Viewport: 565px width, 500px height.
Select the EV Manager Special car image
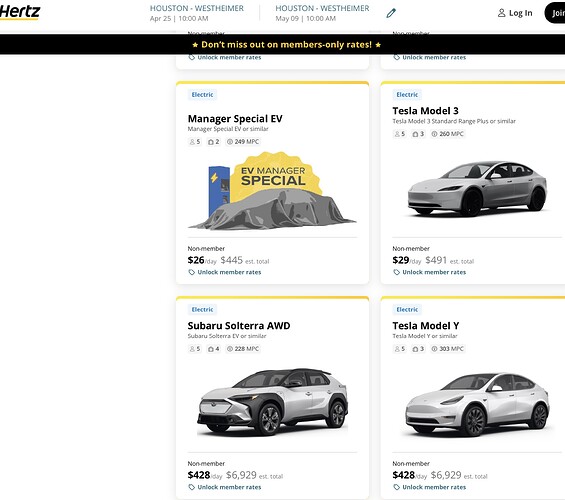(272, 191)
